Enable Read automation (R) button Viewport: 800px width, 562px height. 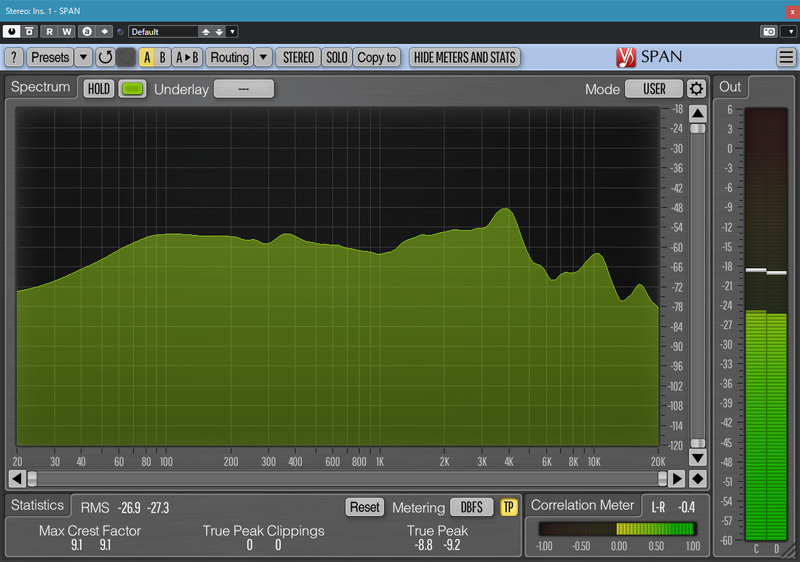(49, 32)
